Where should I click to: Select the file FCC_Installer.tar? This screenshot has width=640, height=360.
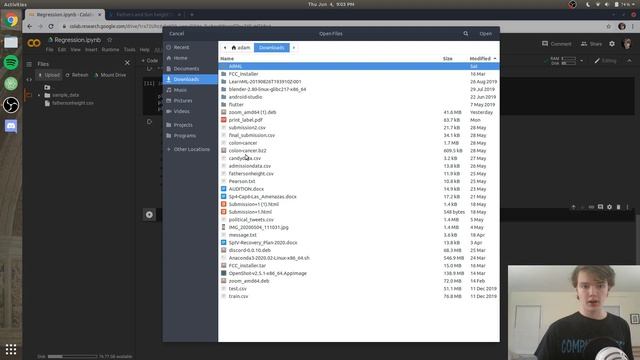pos(359,266)
